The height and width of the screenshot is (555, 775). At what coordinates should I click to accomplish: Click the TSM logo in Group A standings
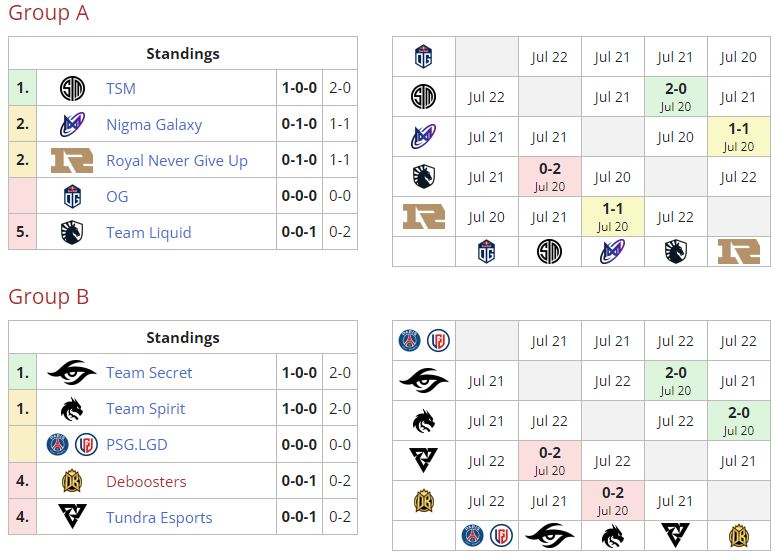72,89
